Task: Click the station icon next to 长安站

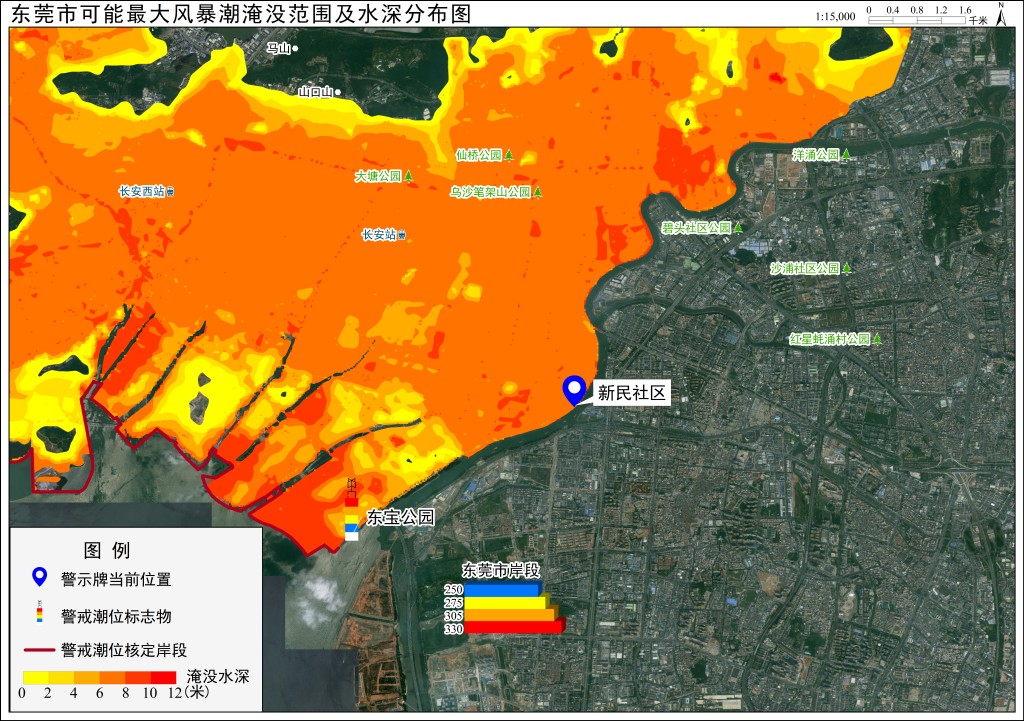Action: tap(402, 235)
